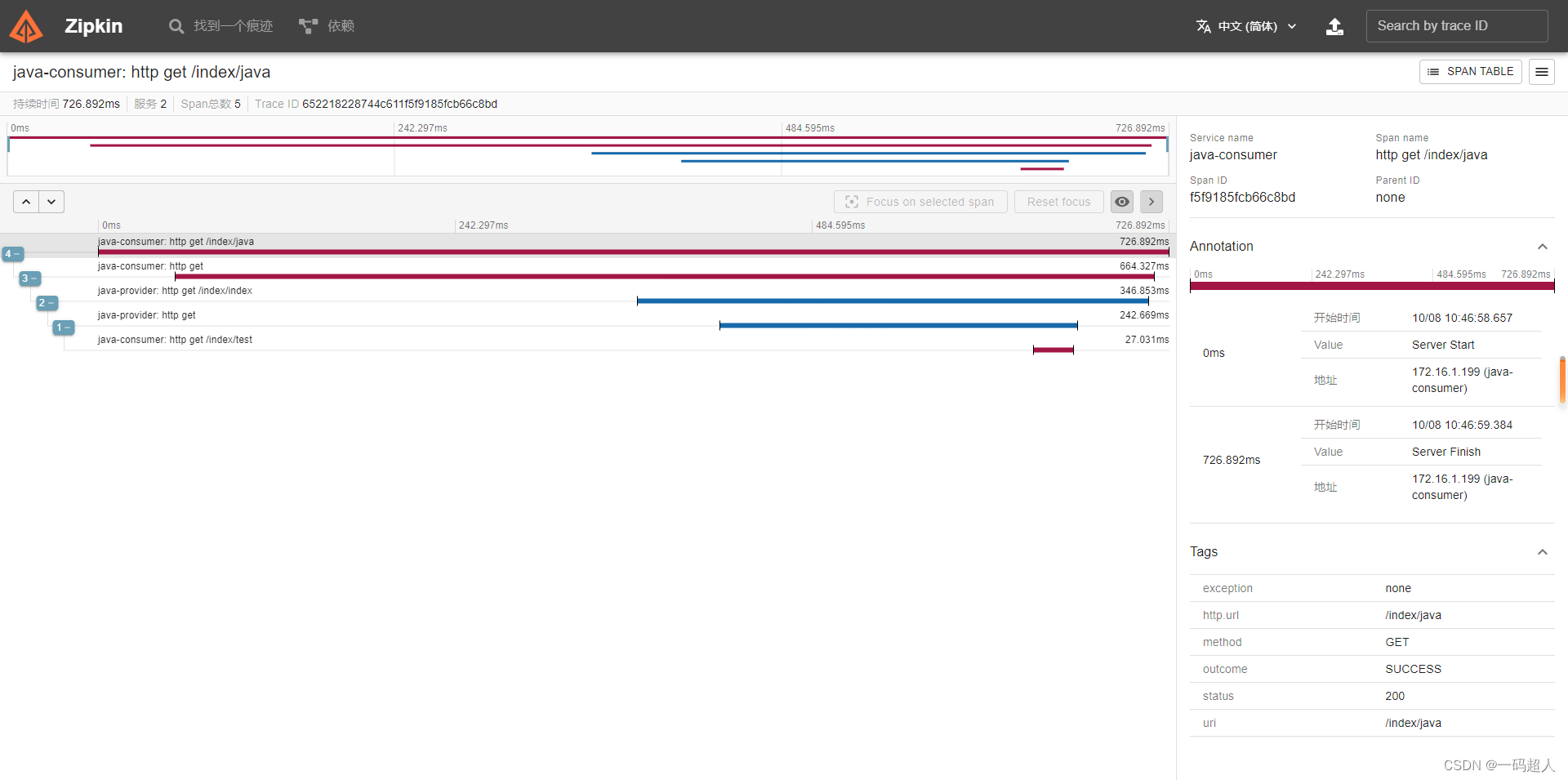
Task: Click the up-arrow previous span icon
Action: click(25, 201)
